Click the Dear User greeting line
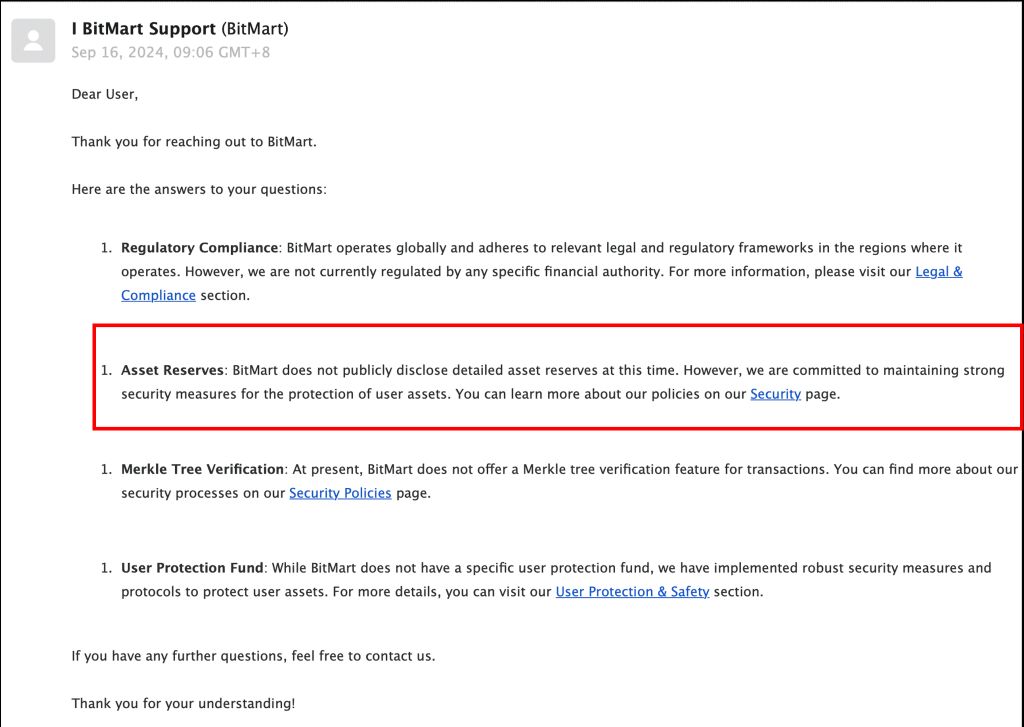 point(104,94)
